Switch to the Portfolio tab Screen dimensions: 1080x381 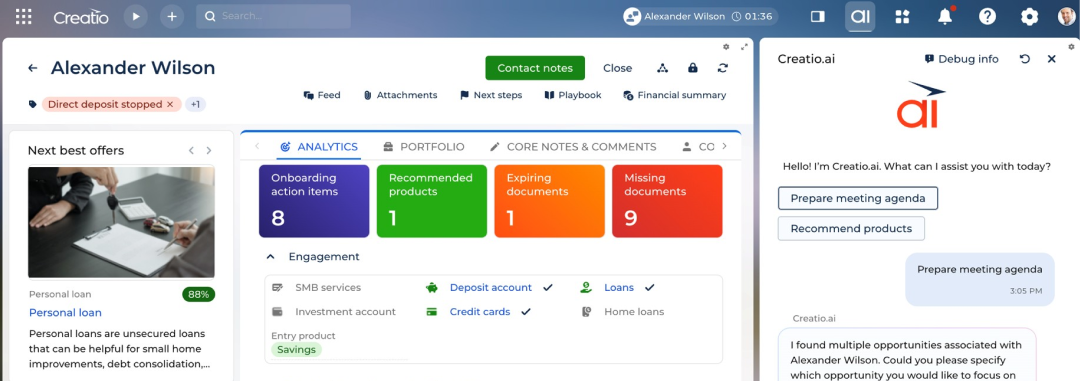click(424, 147)
